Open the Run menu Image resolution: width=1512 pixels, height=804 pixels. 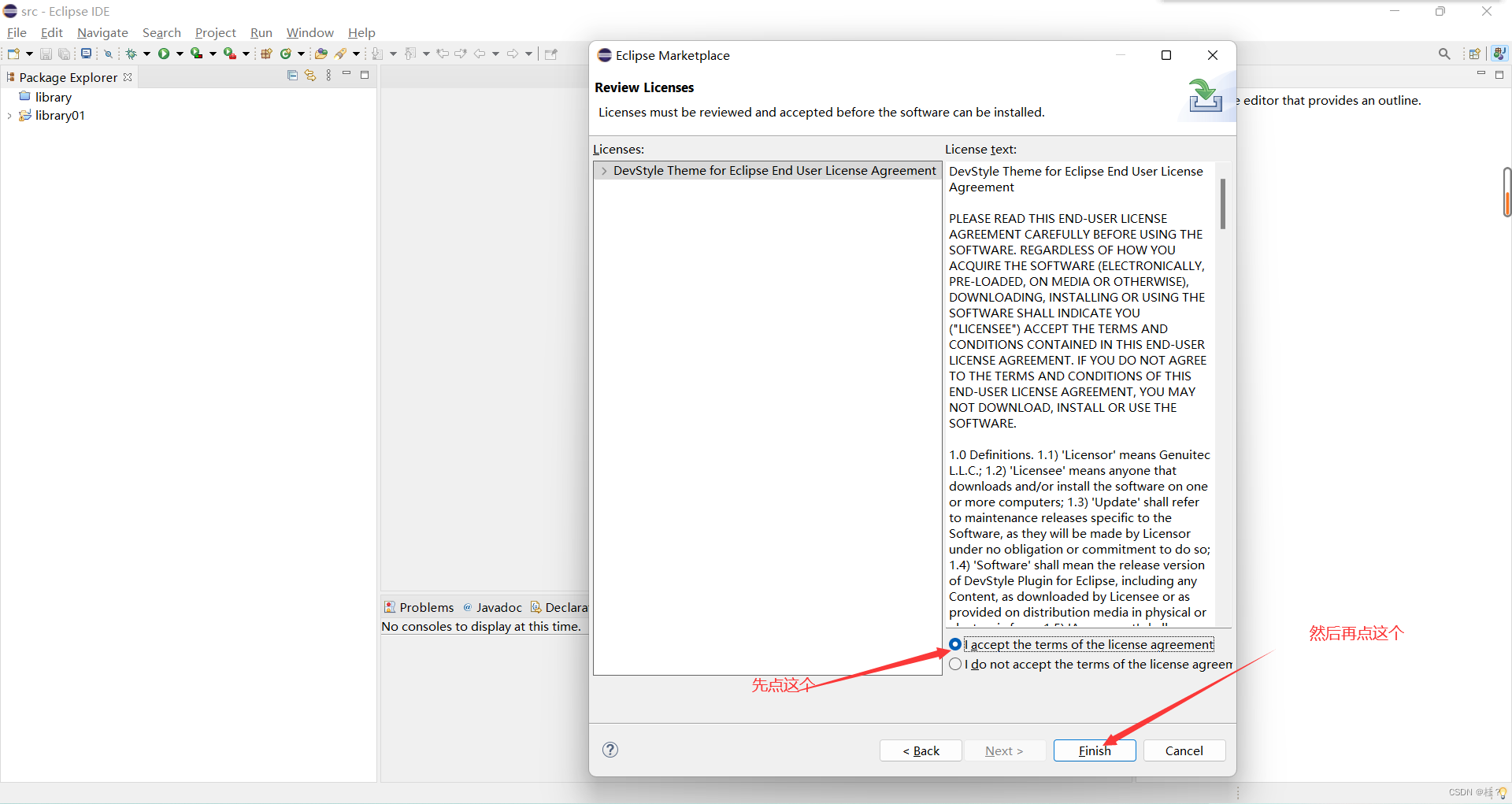[261, 32]
